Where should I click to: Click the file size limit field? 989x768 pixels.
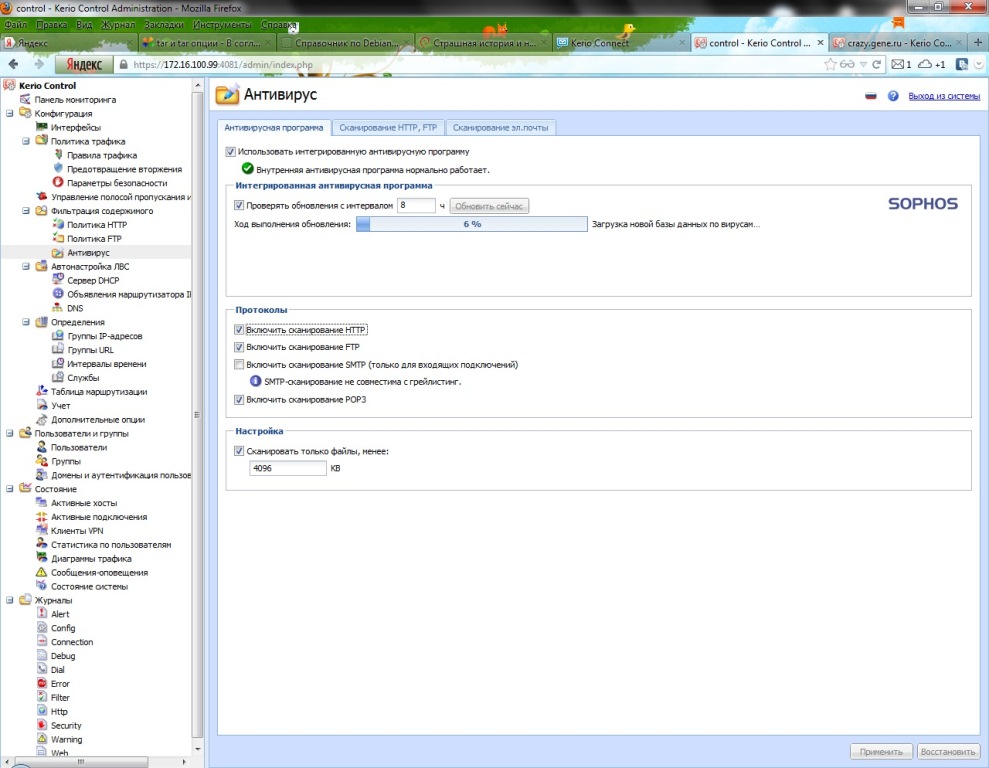click(x=288, y=468)
